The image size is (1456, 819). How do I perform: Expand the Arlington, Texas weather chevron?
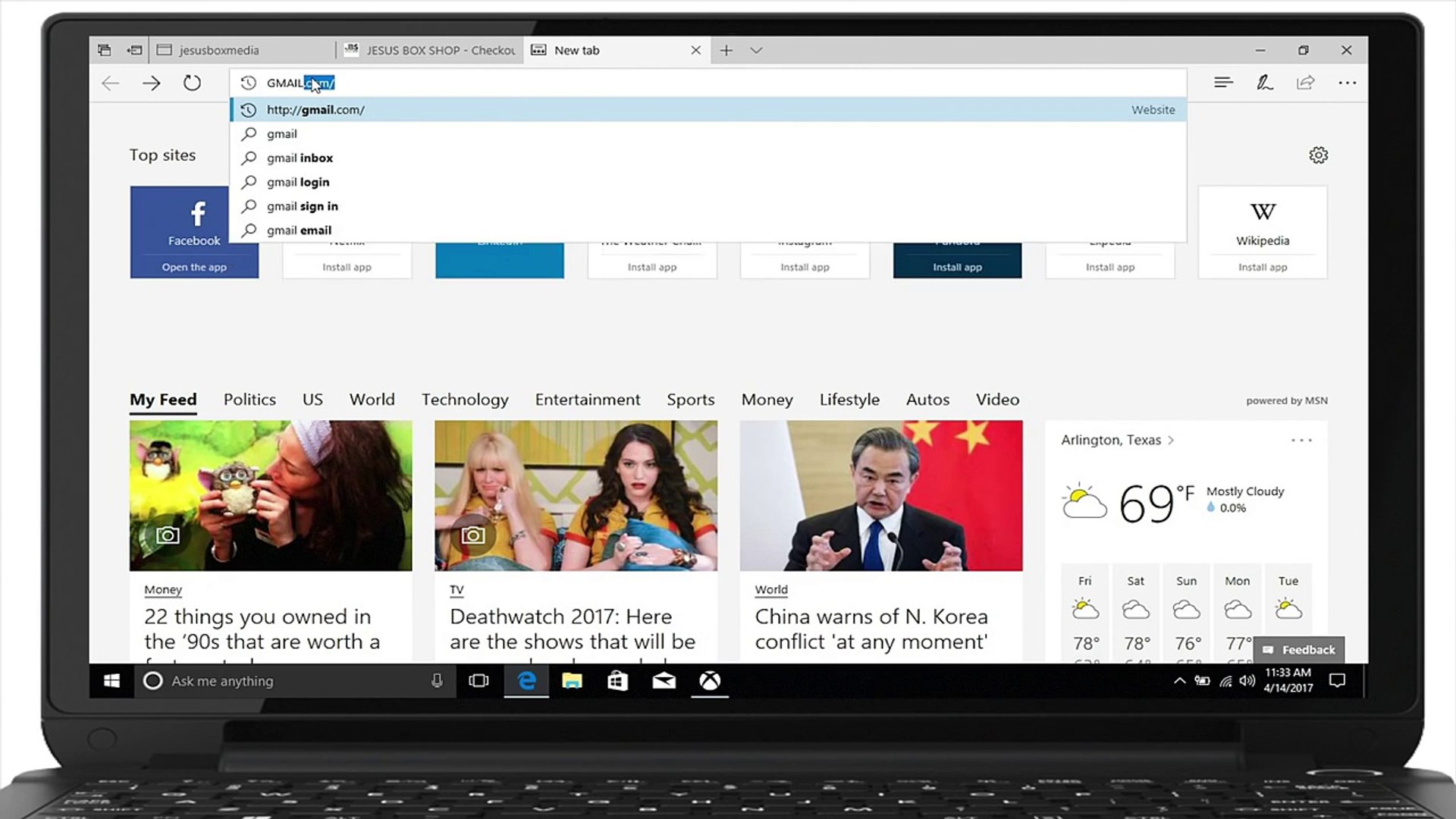1171,440
